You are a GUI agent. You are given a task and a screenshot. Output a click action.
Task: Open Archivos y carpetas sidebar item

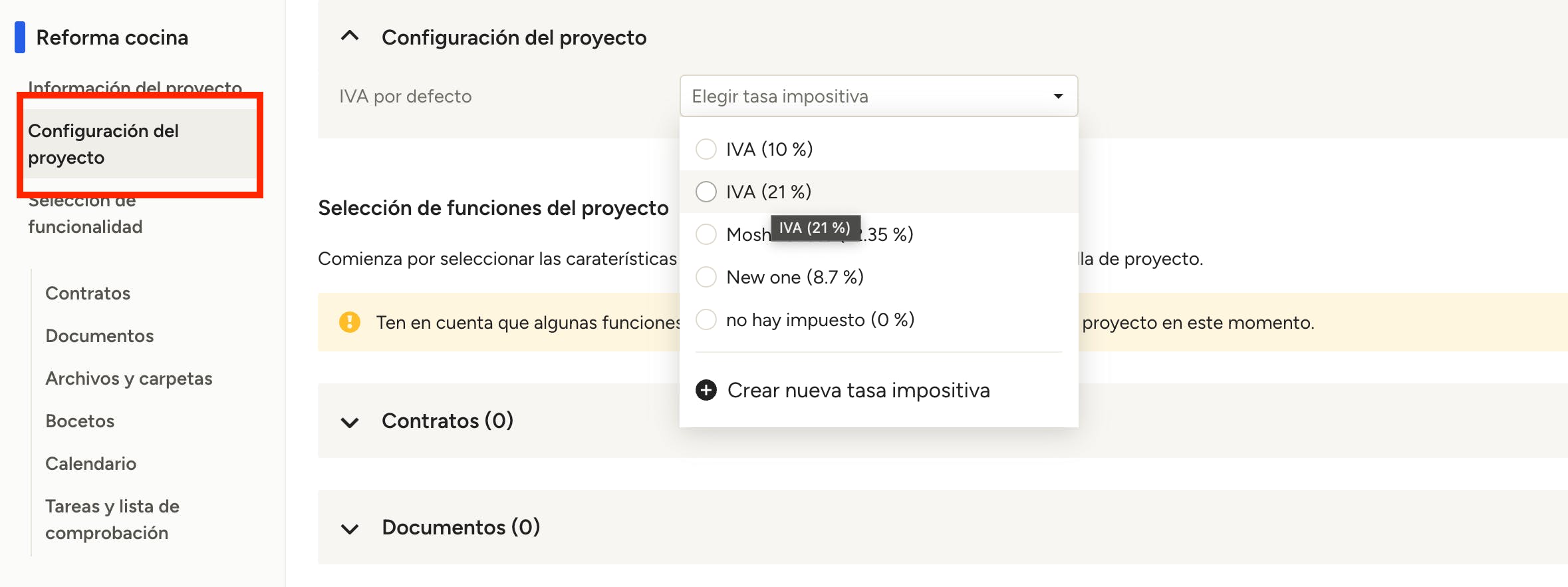tap(129, 379)
